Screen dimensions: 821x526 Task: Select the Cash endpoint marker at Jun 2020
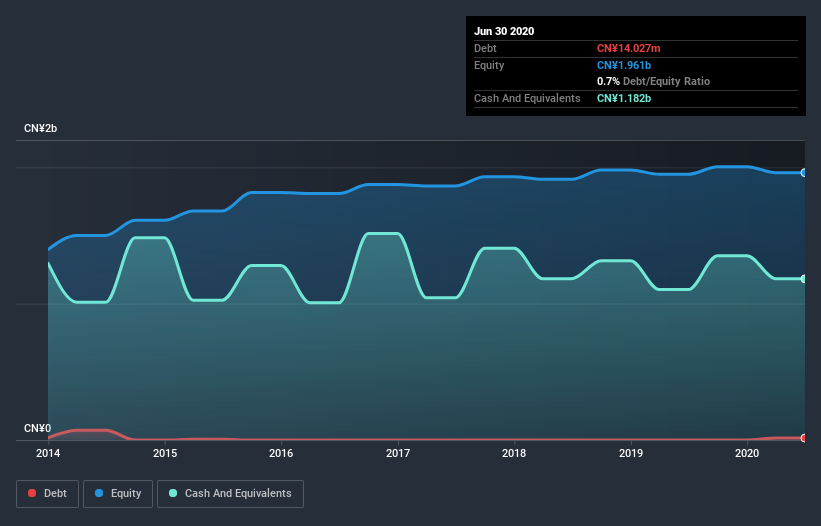804,279
